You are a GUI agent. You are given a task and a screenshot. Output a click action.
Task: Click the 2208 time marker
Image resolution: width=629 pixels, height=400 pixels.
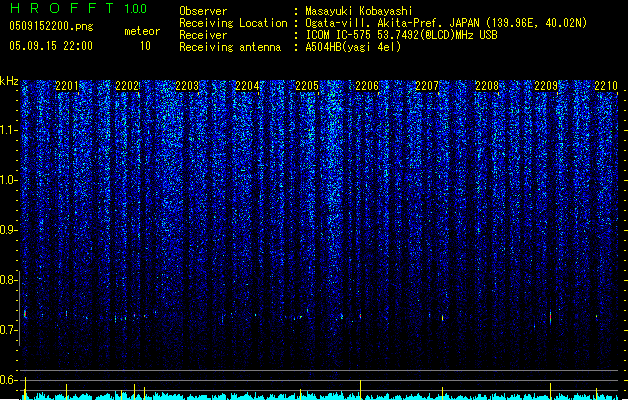(x=487, y=86)
